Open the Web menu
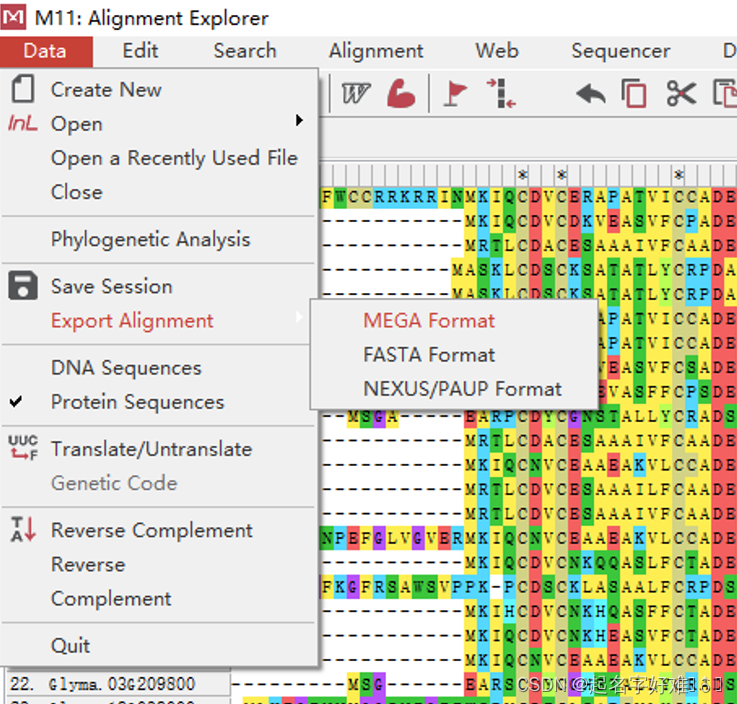 pyautogui.click(x=497, y=51)
